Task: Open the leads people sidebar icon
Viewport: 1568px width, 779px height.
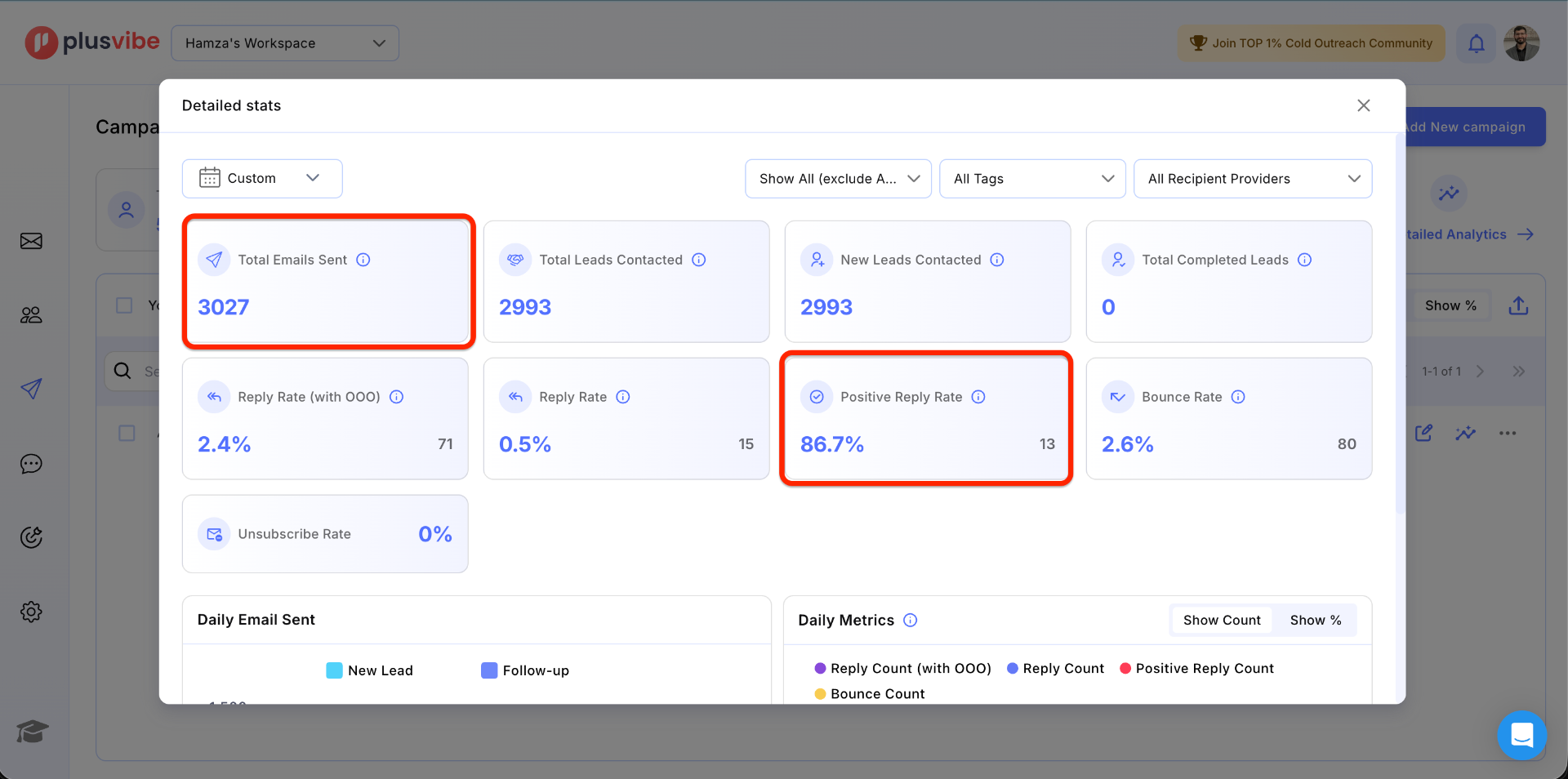Action: coord(31,314)
